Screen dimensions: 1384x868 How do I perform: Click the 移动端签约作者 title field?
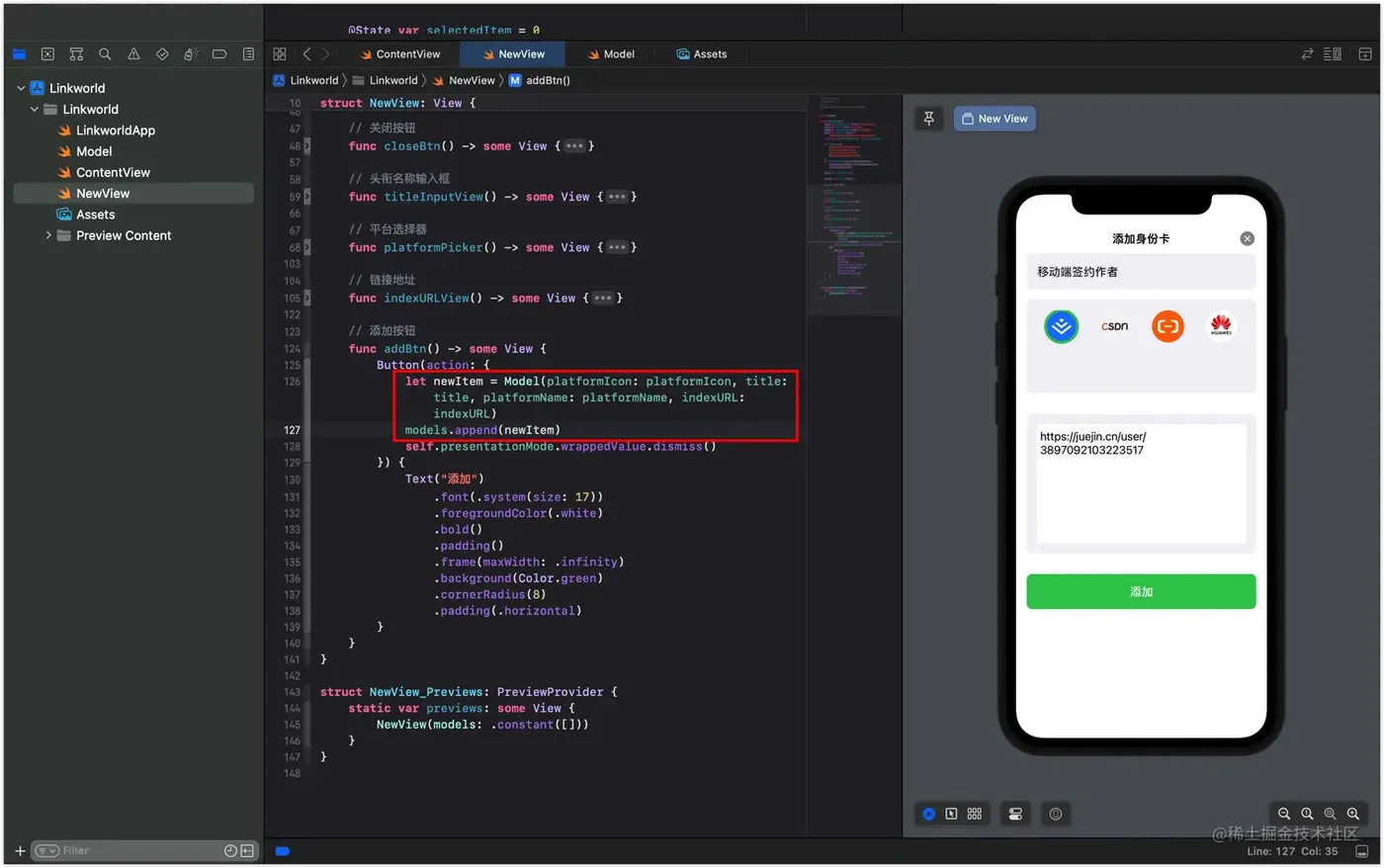1141,272
